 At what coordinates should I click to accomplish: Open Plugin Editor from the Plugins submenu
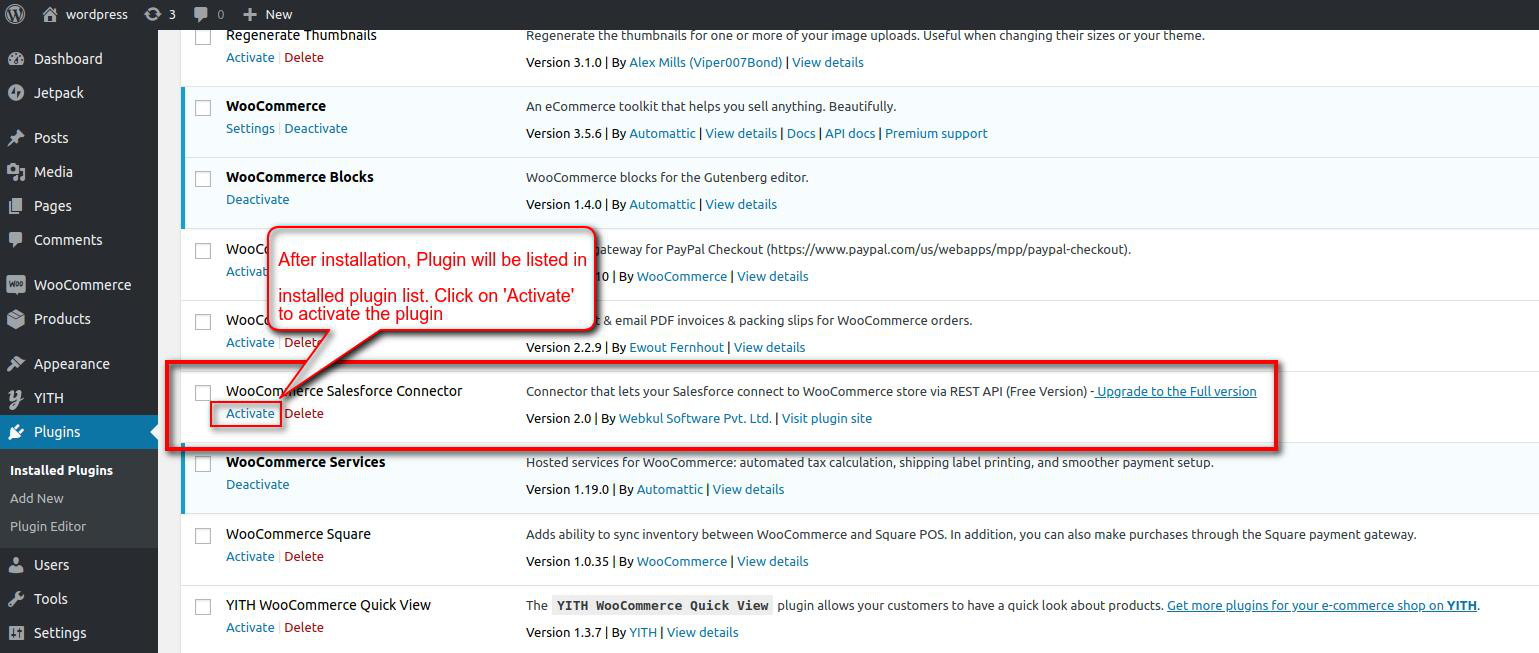[48, 526]
